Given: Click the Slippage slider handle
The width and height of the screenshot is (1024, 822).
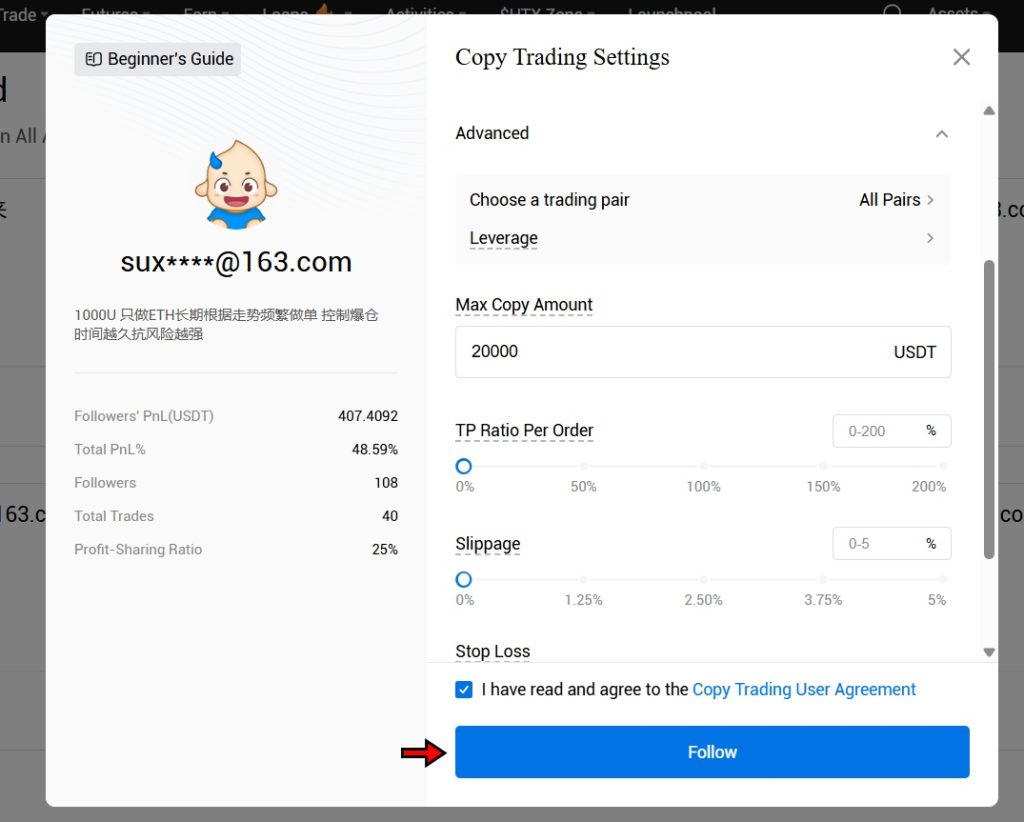Looking at the screenshot, I should (463, 579).
